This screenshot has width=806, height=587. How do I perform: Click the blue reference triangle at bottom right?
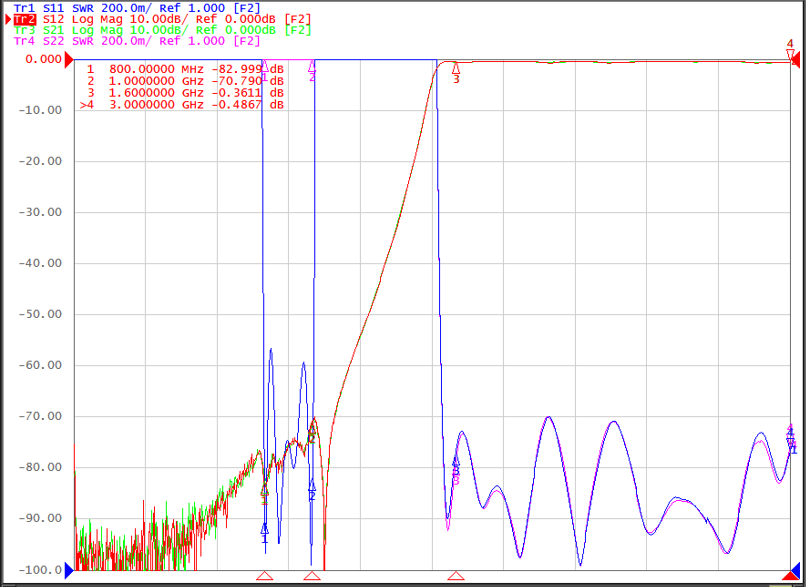coord(796,570)
